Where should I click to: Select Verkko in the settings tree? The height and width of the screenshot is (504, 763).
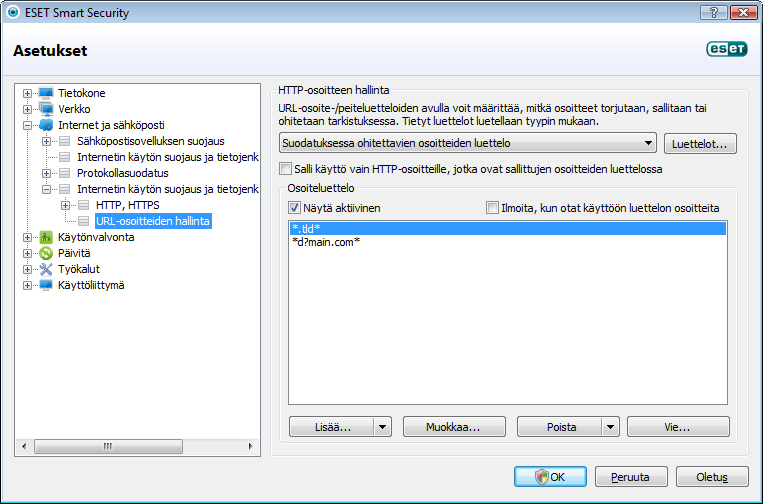click(74, 109)
